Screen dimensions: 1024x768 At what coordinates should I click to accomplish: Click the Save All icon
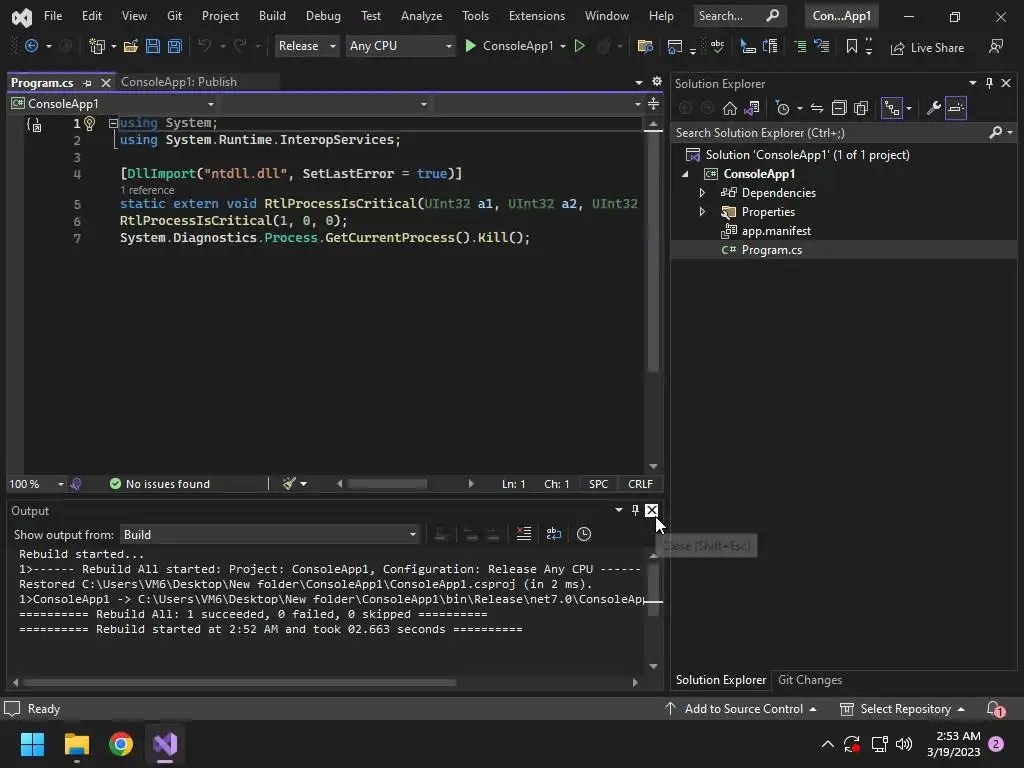174,46
